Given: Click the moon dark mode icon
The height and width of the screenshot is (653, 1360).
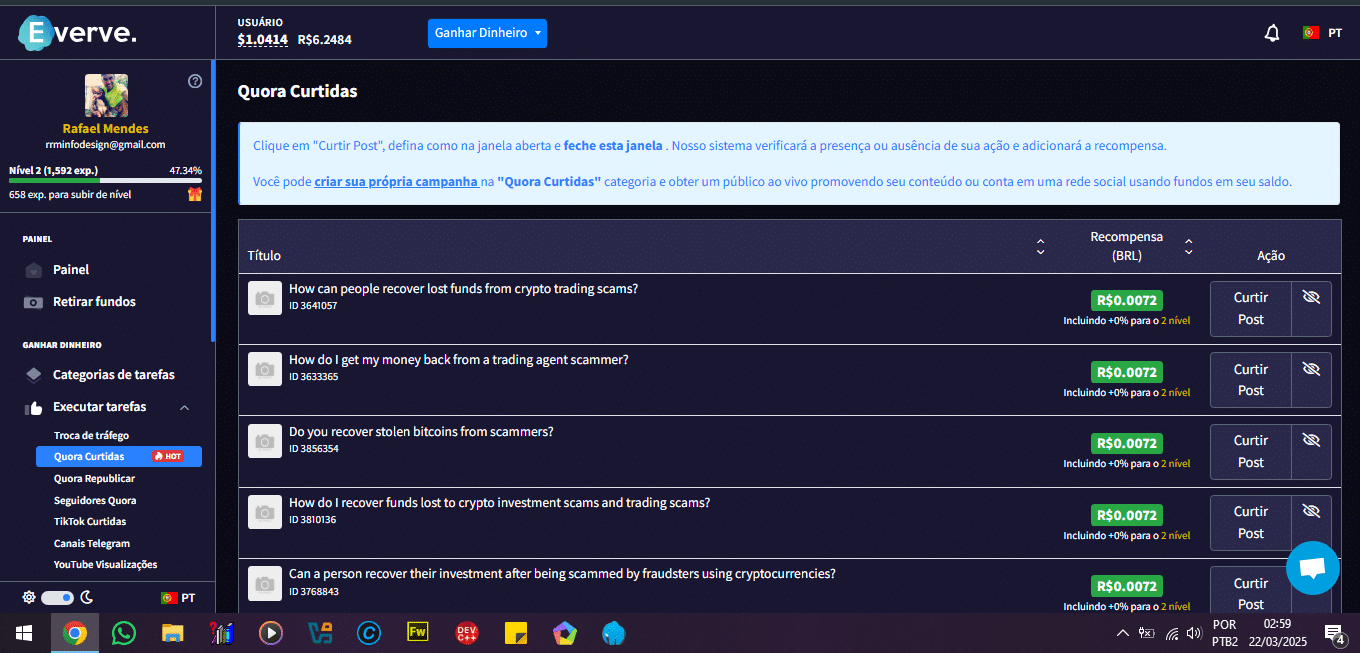Looking at the screenshot, I should pyautogui.click(x=87, y=597).
